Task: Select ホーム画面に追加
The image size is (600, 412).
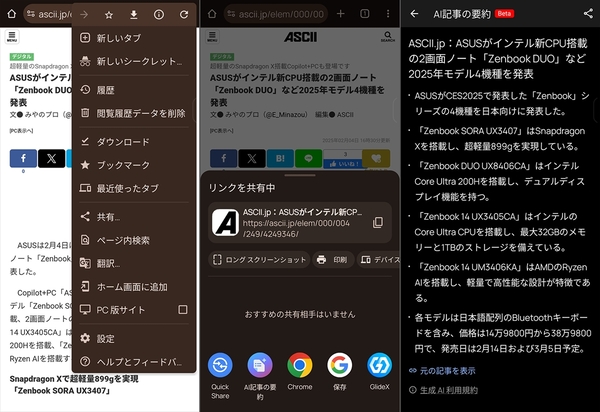Action: [134, 287]
